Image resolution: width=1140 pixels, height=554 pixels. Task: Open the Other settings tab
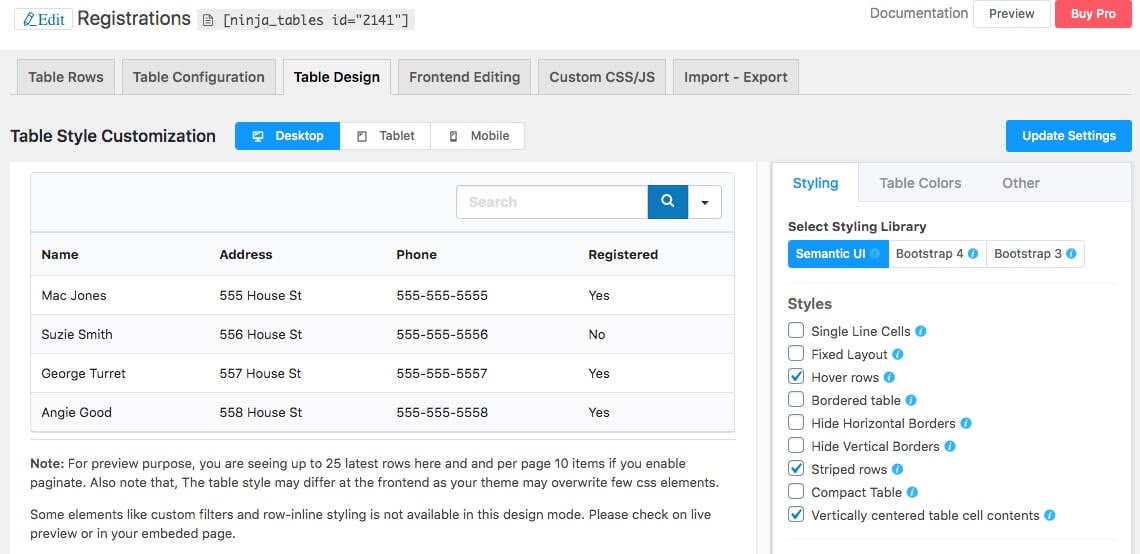tap(1021, 183)
